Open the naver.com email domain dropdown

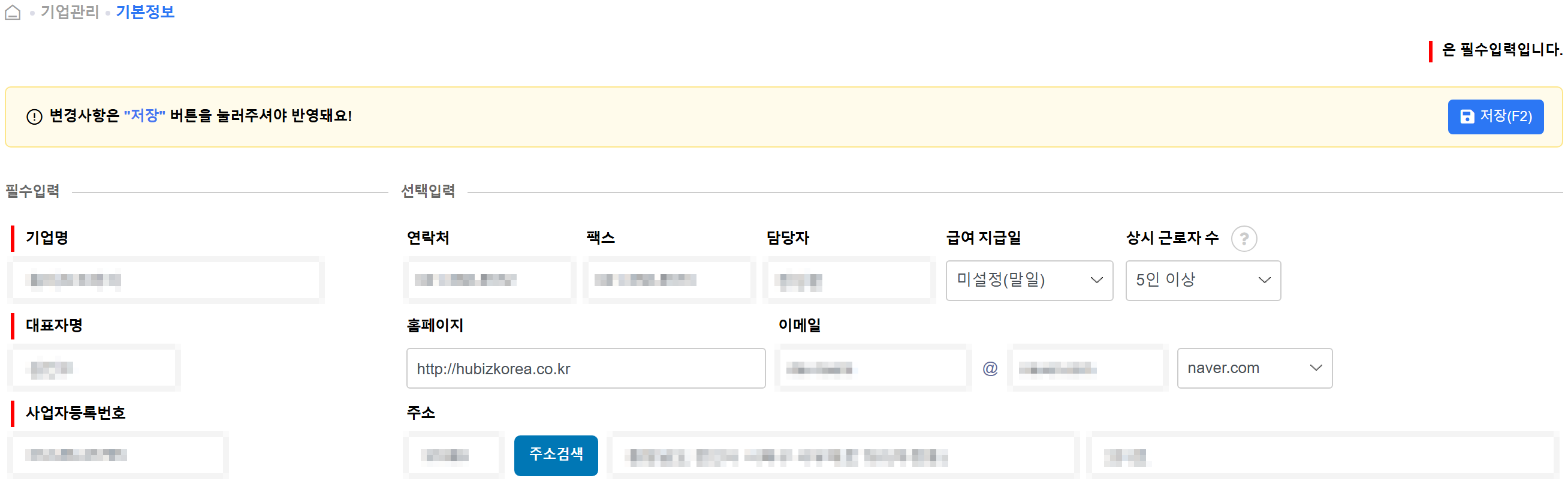pyautogui.click(x=1254, y=368)
